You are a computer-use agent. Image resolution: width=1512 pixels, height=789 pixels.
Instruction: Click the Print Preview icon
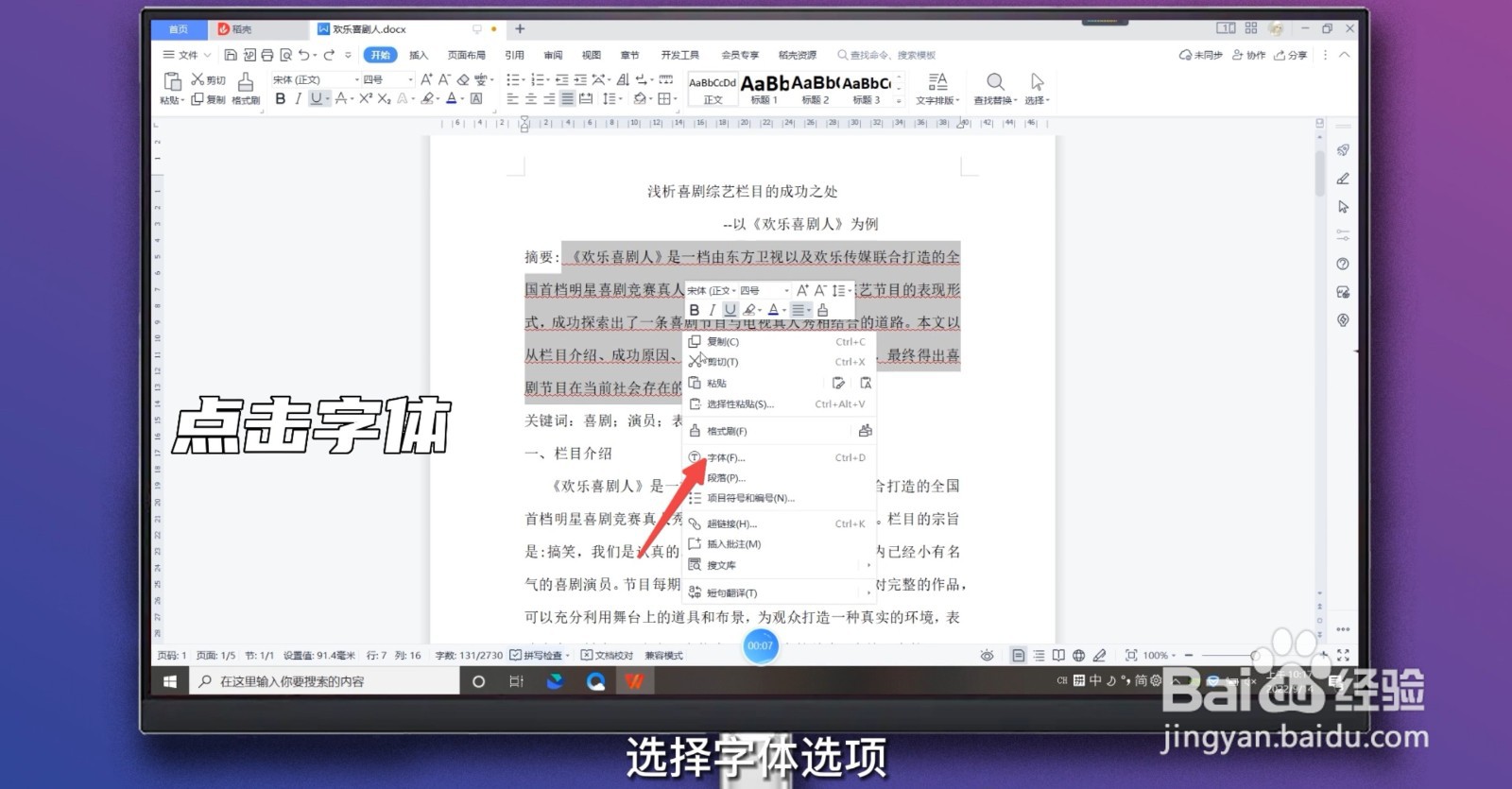(285, 55)
